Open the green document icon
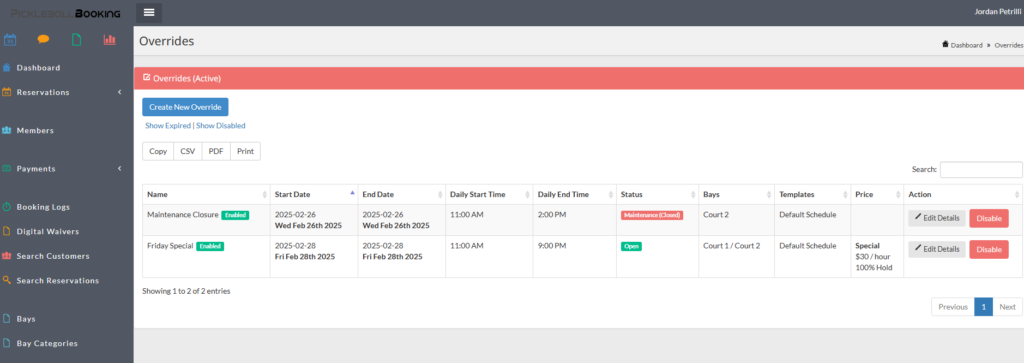Screen dimensions: 1024x363 [76, 40]
